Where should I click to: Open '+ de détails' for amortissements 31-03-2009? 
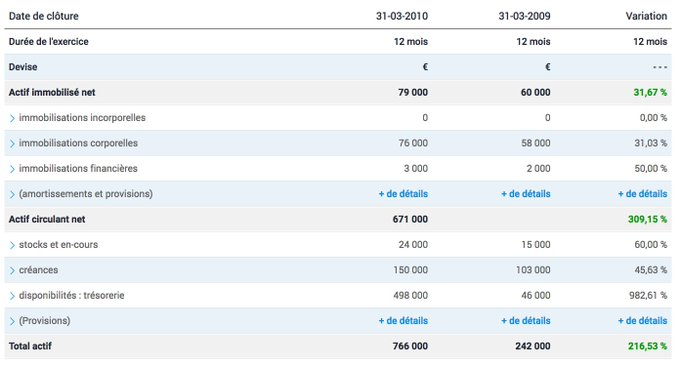tap(526, 194)
